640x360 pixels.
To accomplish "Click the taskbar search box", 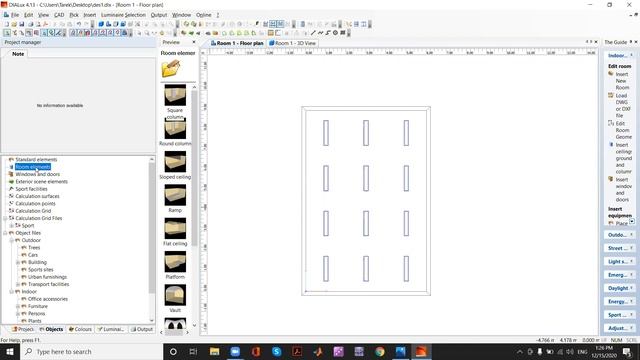I will point(91,351).
